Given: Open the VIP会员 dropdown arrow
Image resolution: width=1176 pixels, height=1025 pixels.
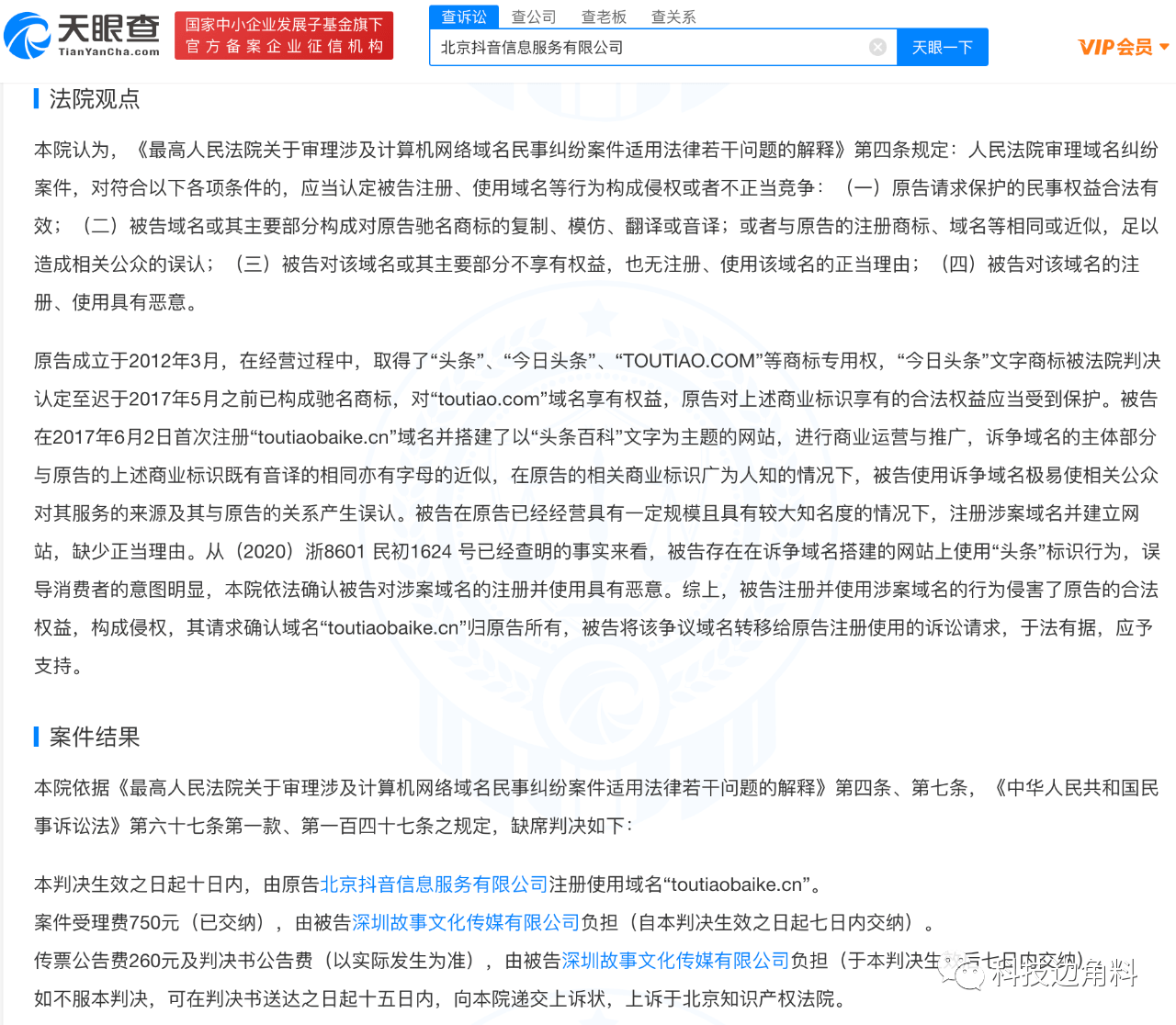Looking at the screenshot, I should point(1164,47).
